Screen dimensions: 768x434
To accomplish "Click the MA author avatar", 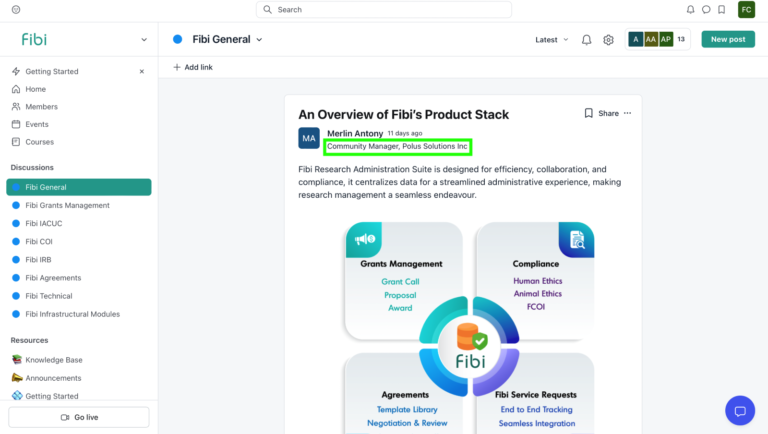I will point(309,138).
